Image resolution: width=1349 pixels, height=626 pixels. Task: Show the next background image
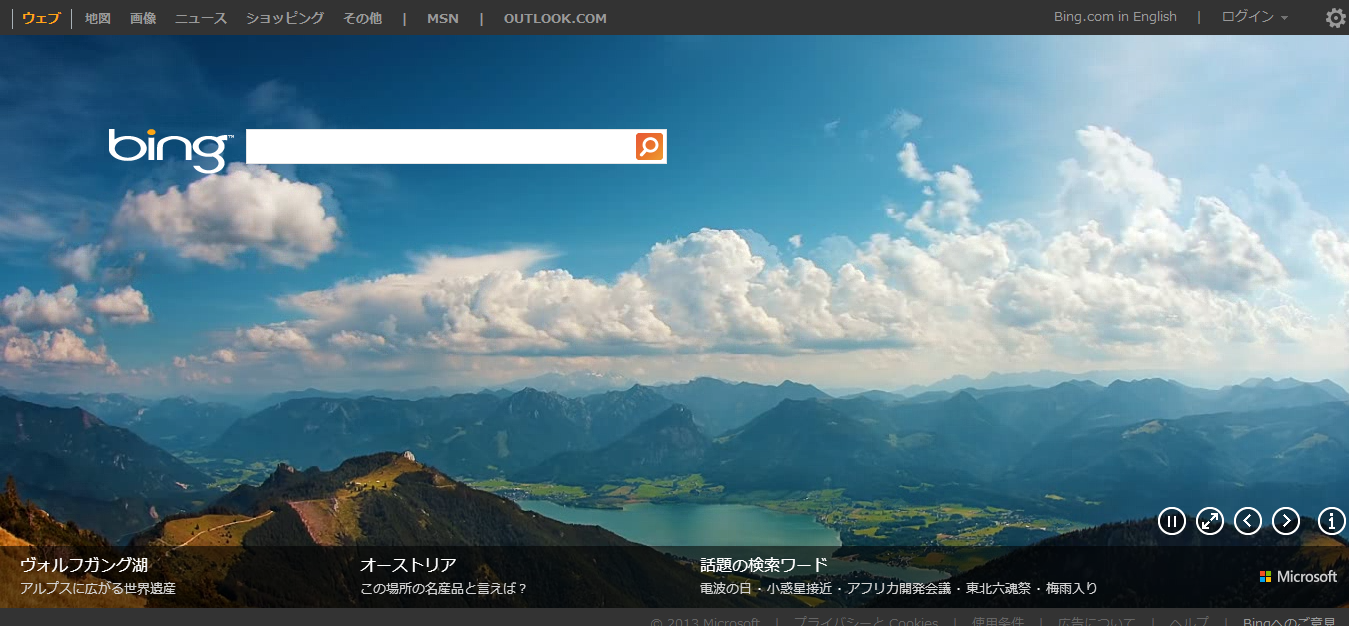[1285, 521]
